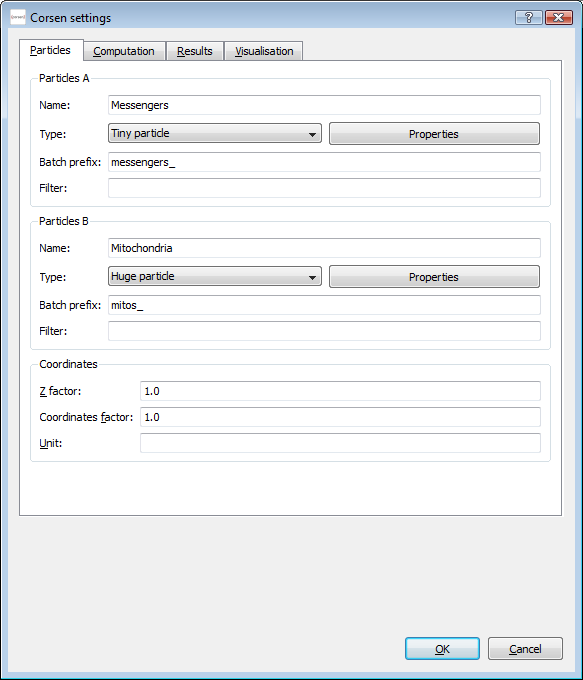
Task: Focus the empty Unit field
Action: coord(340,443)
